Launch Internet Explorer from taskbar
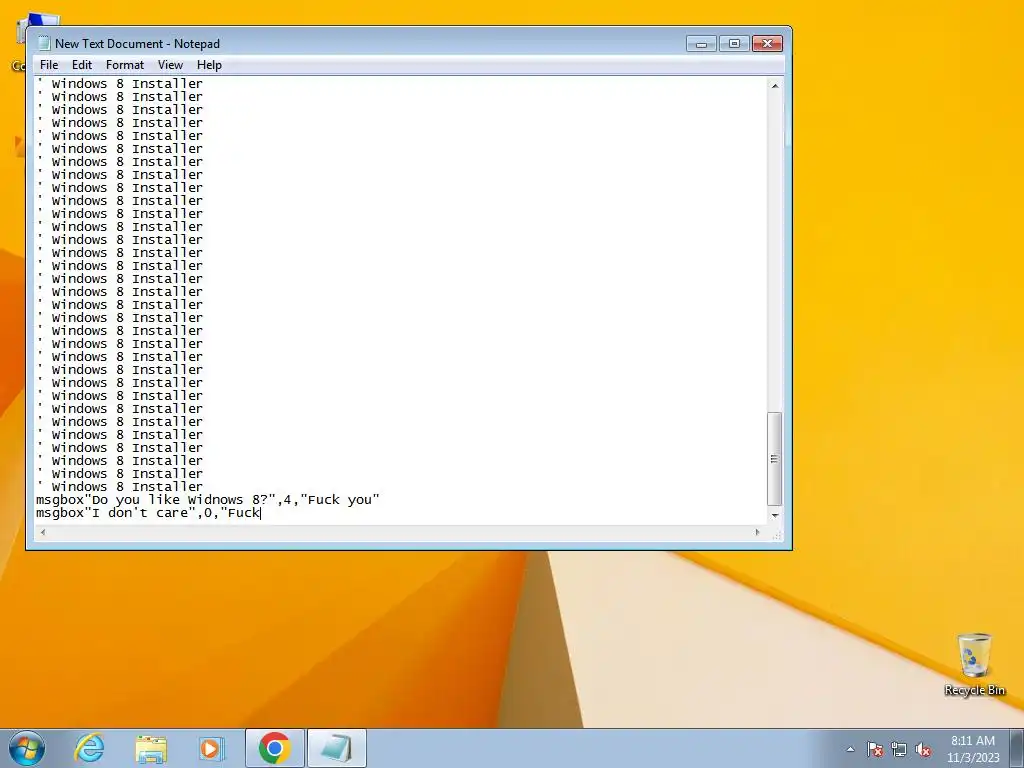 89,748
